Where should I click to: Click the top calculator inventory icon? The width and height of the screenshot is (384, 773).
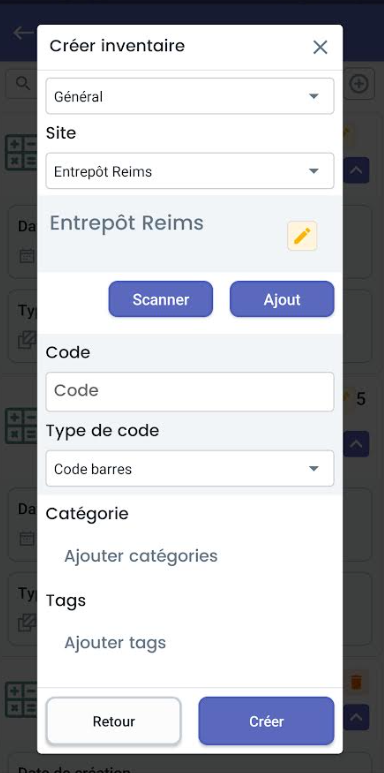tap(21, 153)
